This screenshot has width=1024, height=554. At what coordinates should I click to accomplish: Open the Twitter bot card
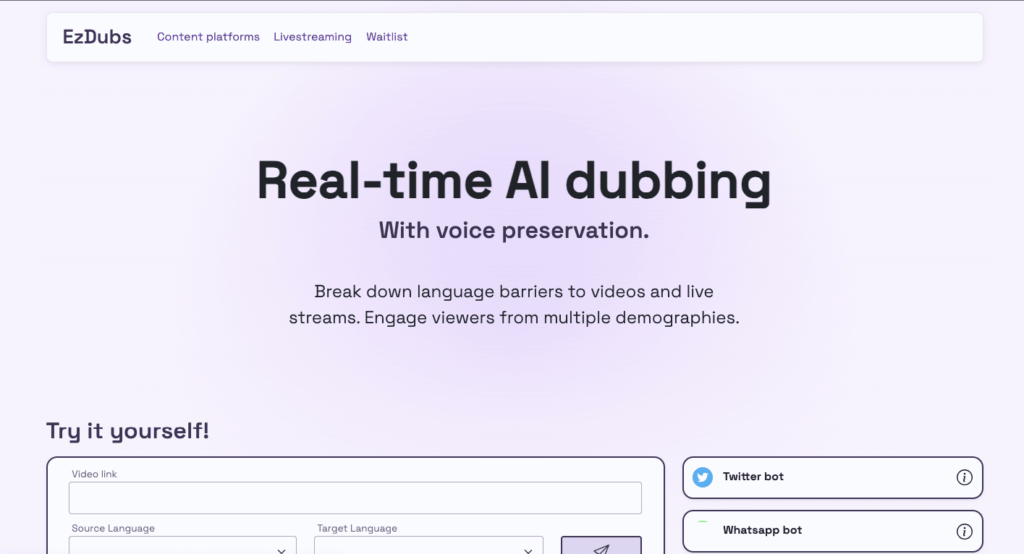tap(833, 478)
